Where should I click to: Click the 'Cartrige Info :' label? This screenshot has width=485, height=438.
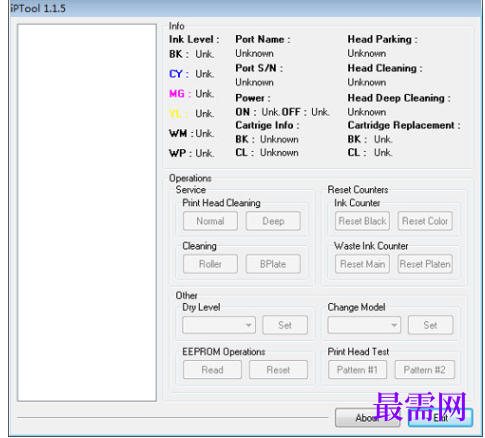point(267,125)
